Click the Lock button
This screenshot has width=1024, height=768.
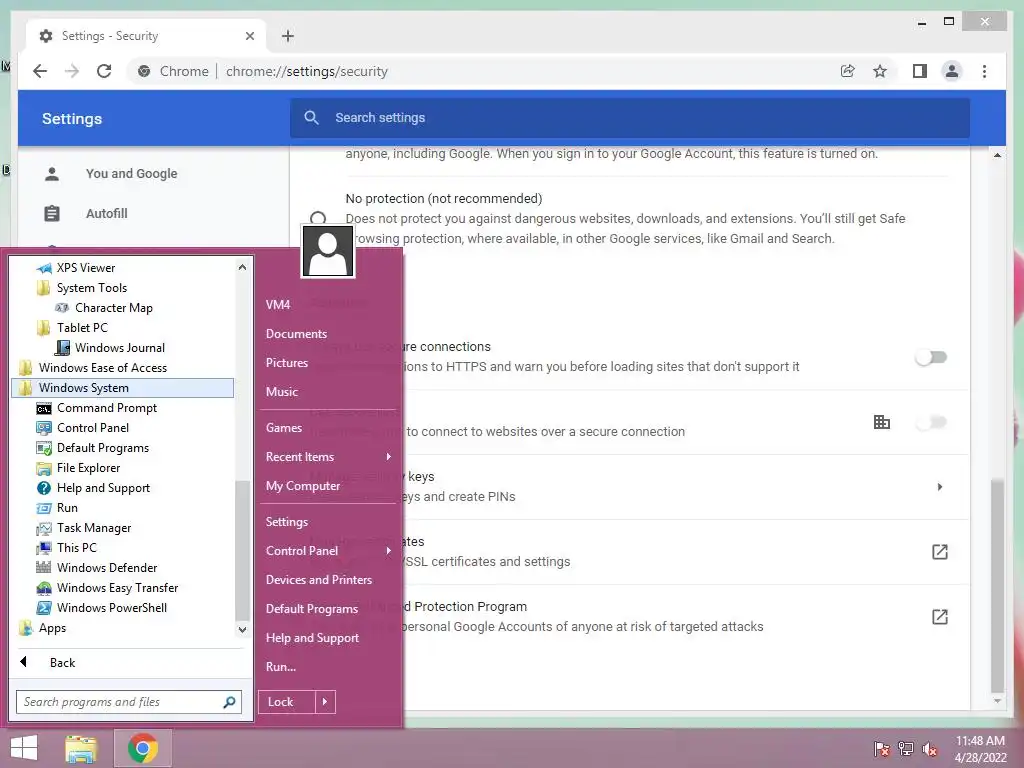point(287,702)
